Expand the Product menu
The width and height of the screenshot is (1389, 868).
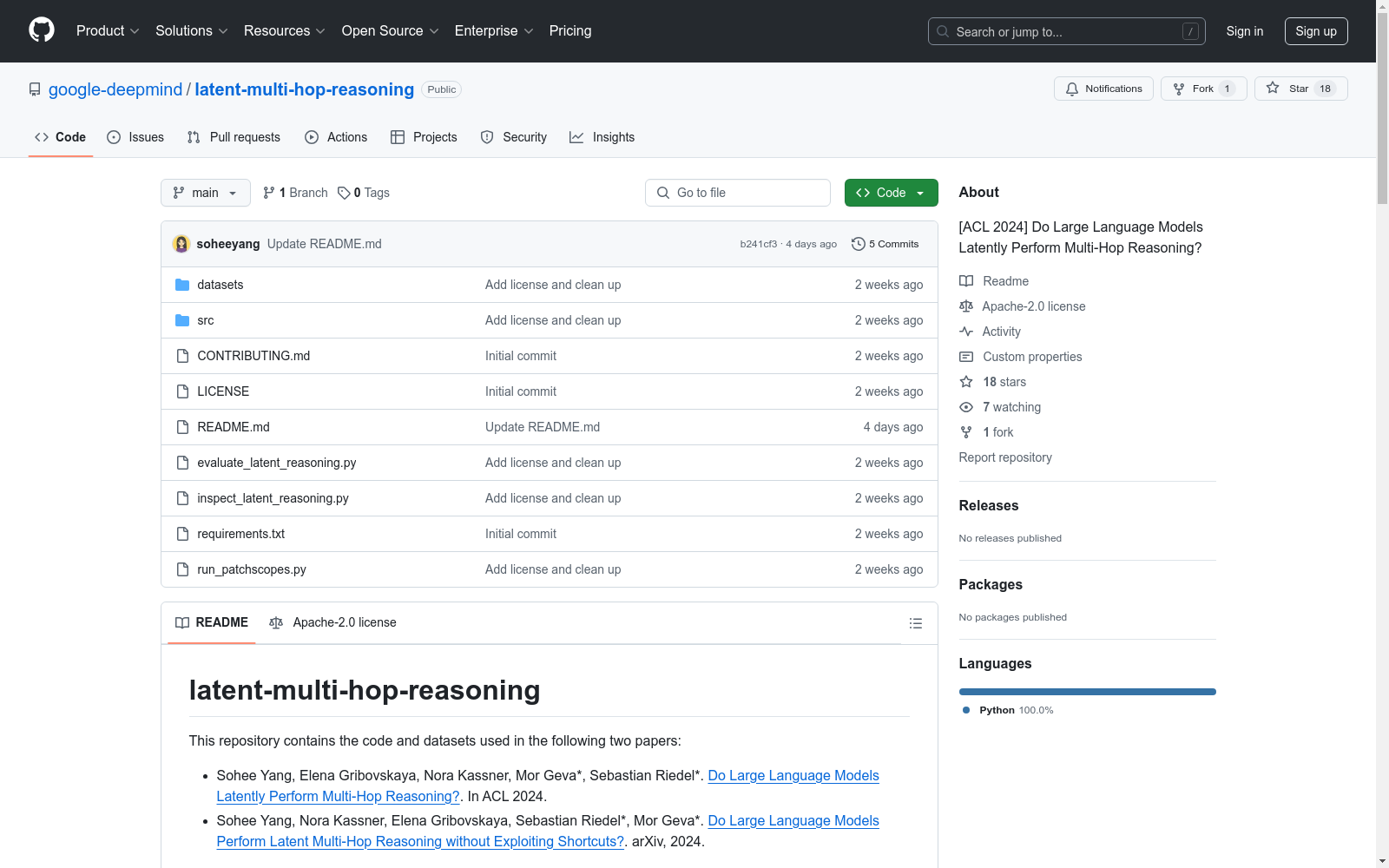[x=108, y=31]
